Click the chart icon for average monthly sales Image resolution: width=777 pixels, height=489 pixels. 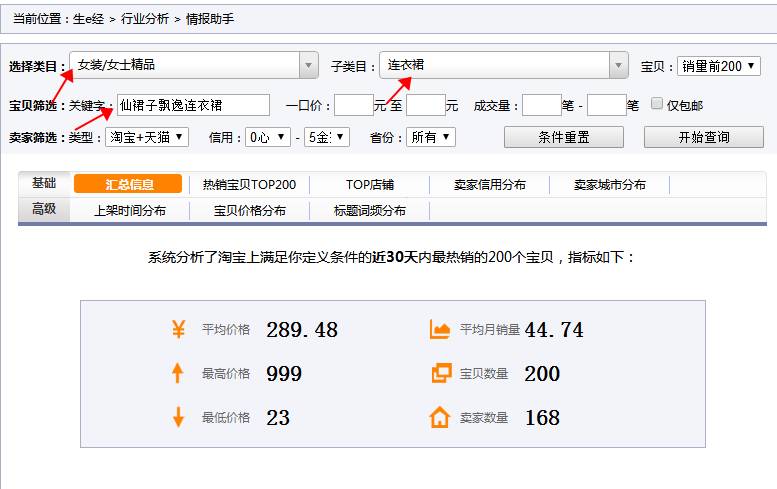[440, 329]
